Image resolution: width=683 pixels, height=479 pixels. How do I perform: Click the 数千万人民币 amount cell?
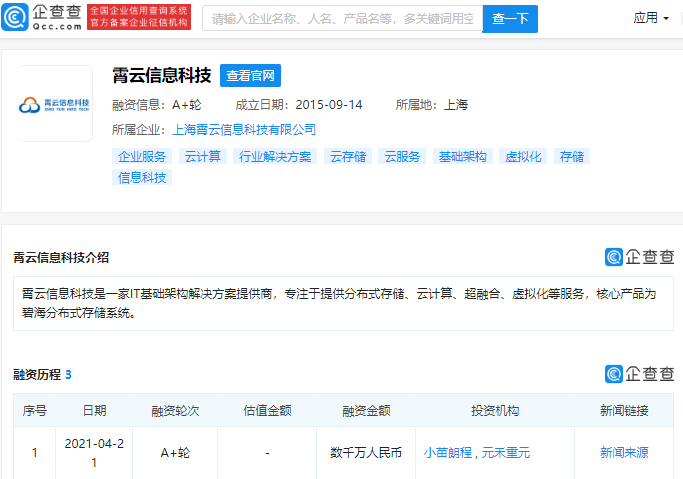pyautogui.click(x=366, y=453)
